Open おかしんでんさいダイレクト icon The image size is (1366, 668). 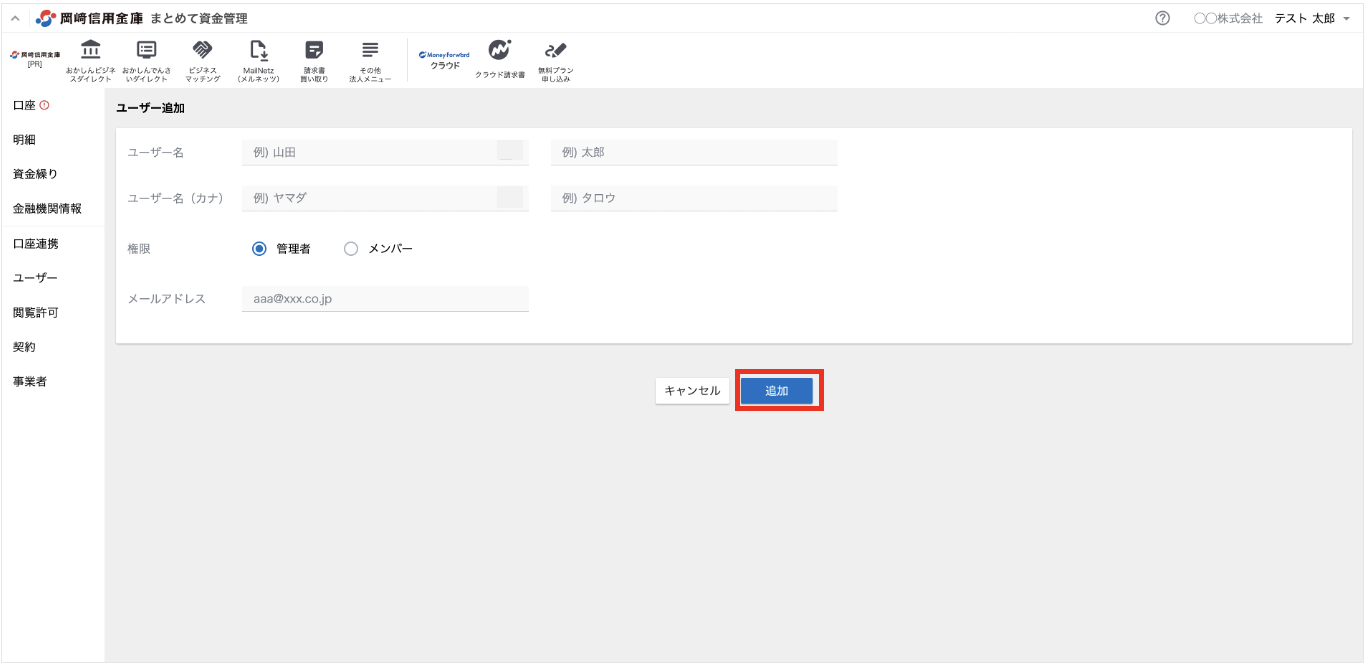(146, 50)
